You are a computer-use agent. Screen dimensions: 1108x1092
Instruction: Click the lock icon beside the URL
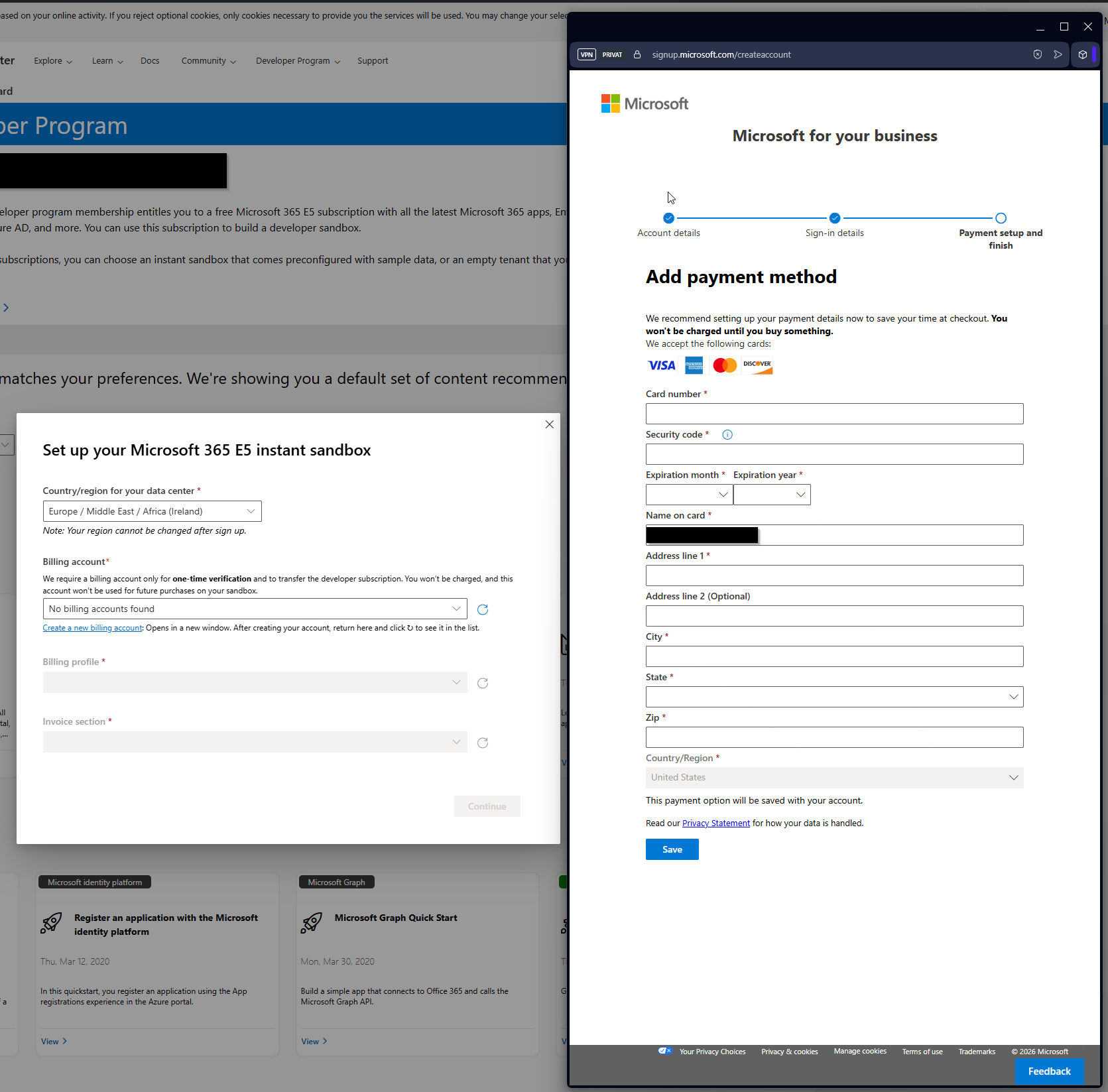pos(637,55)
